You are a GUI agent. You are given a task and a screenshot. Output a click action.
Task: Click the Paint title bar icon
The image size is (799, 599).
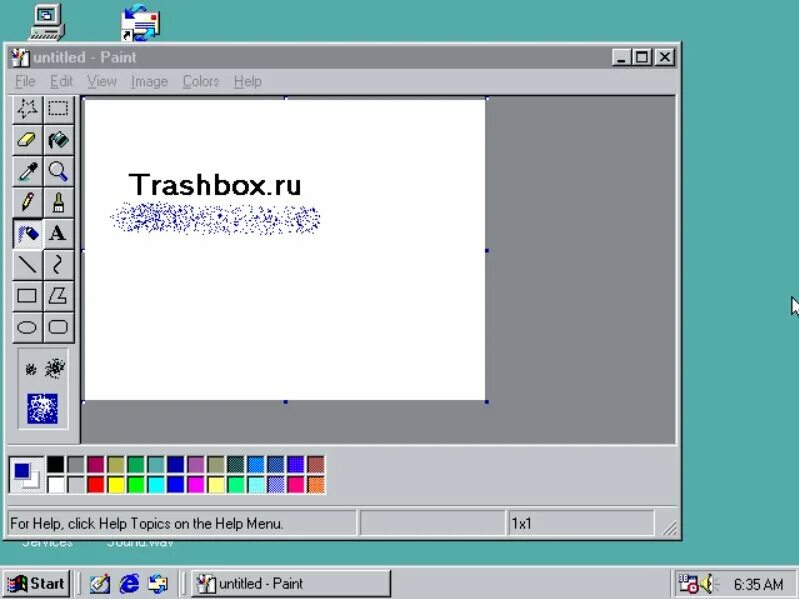tap(20, 58)
